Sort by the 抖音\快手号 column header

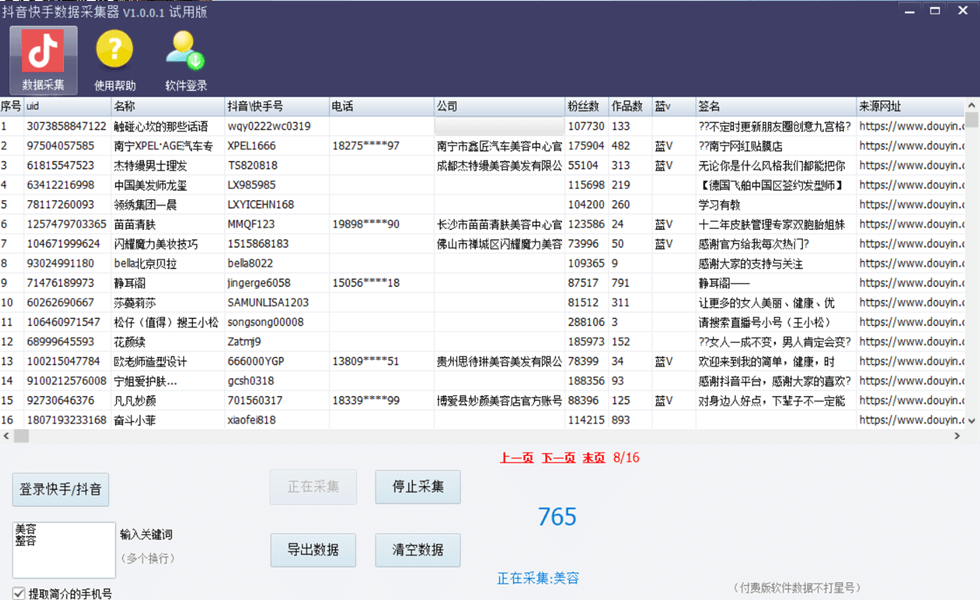pos(277,106)
